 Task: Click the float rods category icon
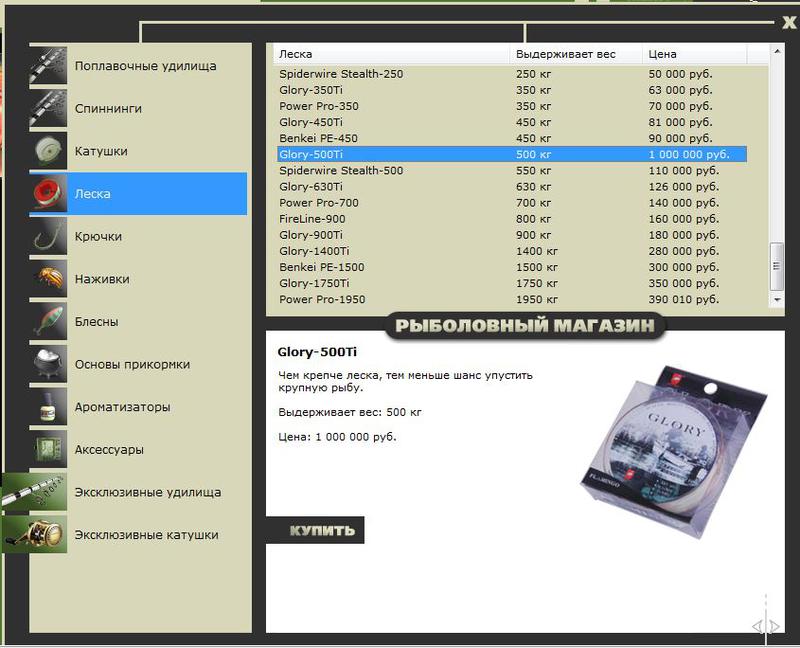click(48, 65)
